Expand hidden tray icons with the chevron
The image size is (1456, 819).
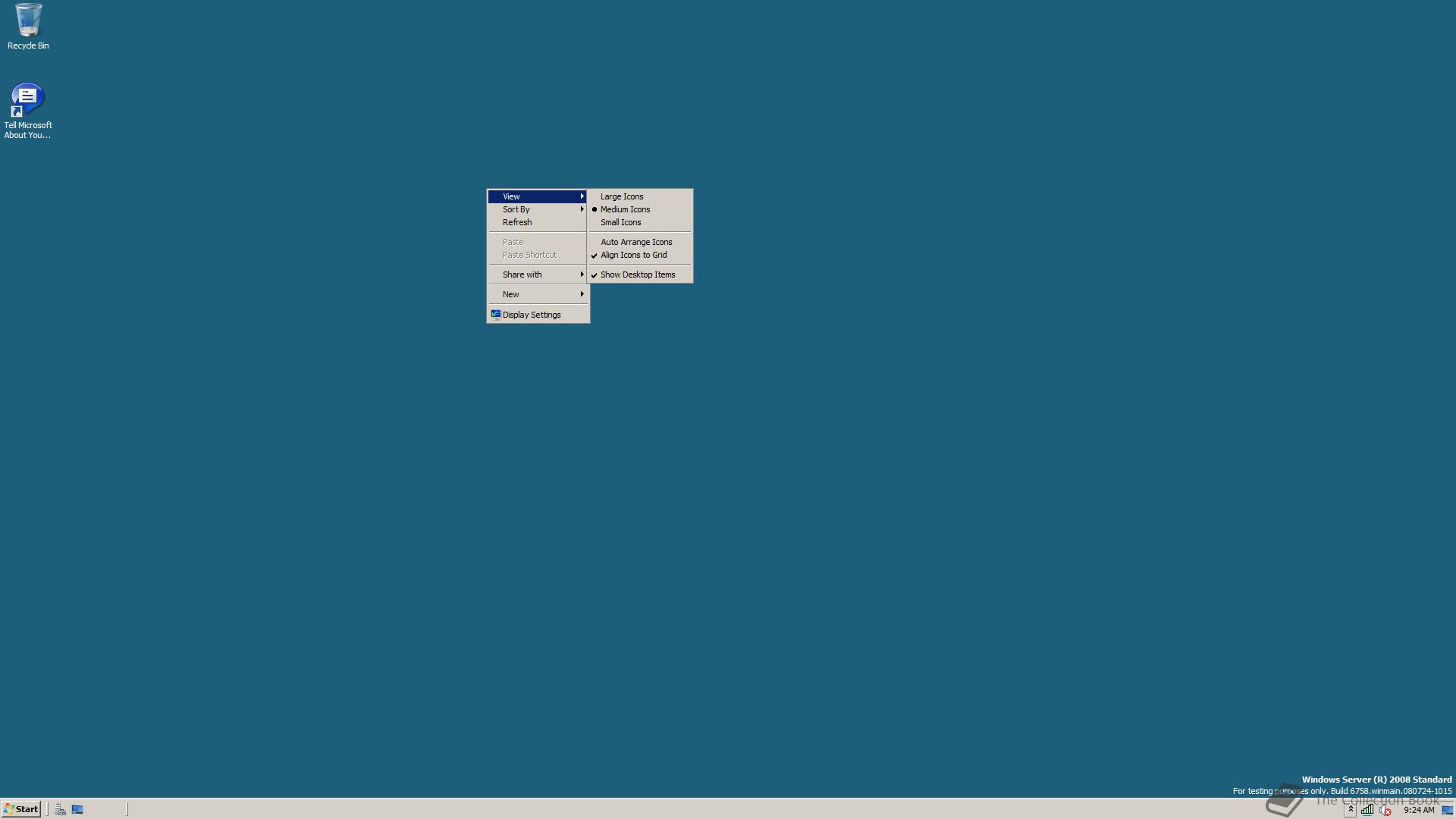click(x=1351, y=809)
